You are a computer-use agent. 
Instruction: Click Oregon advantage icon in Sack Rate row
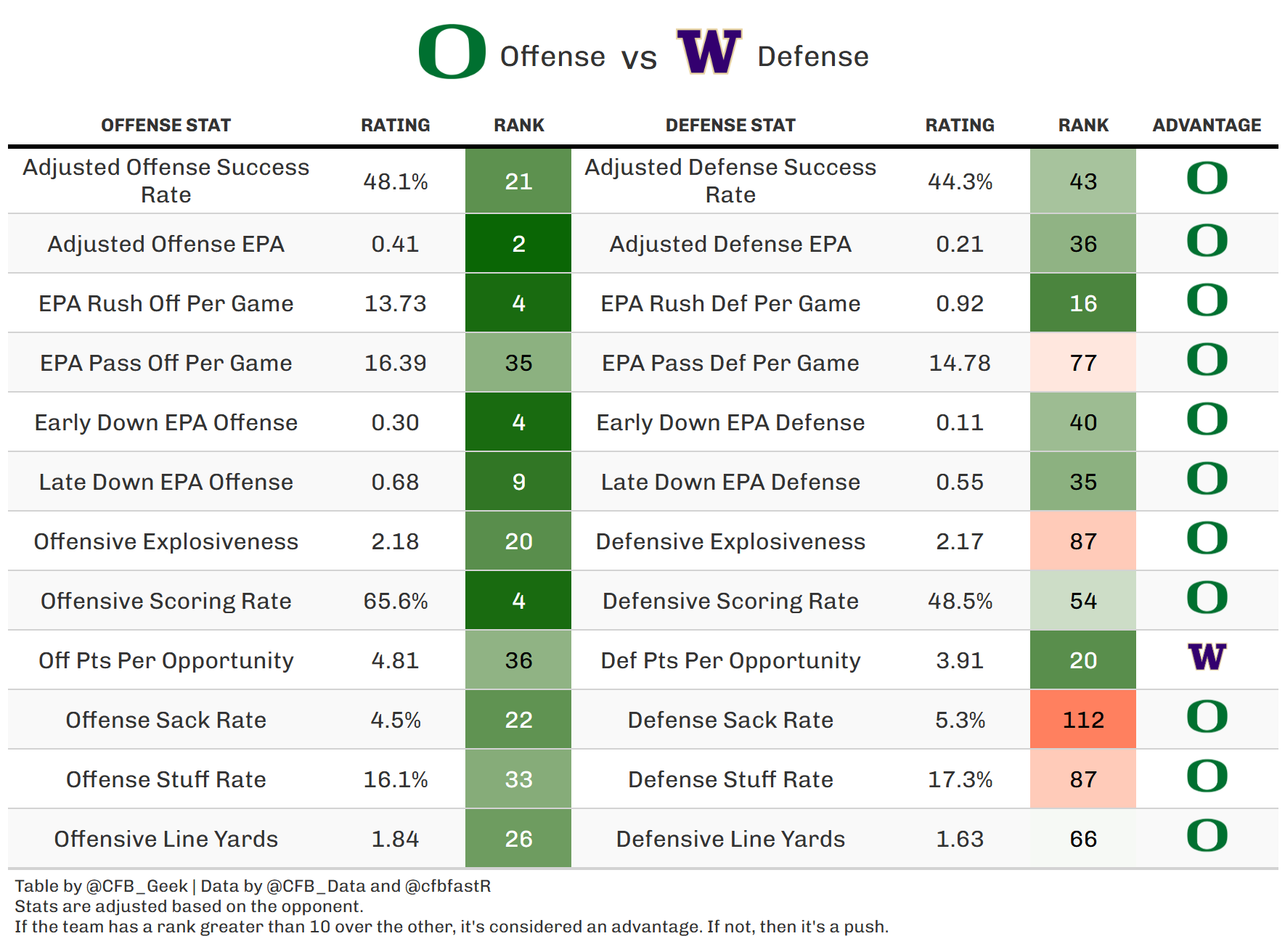pos(1207,717)
